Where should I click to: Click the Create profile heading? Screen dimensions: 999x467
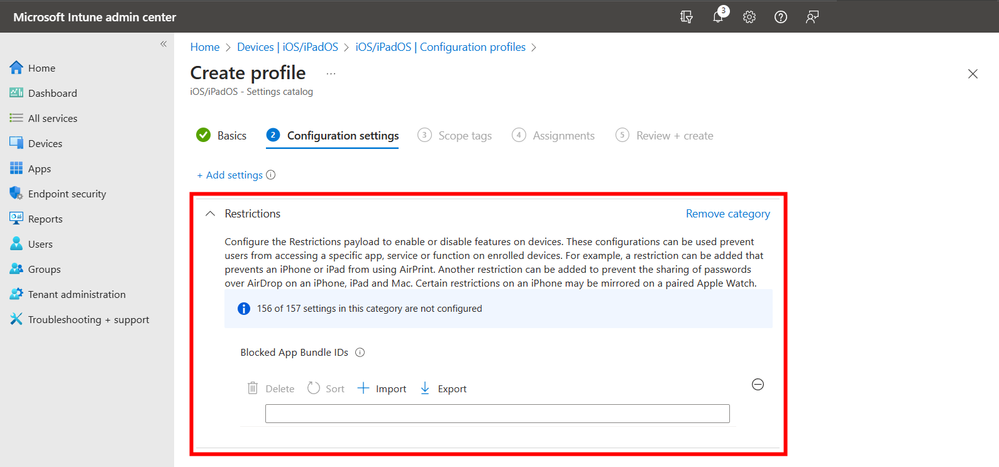(248, 73)
